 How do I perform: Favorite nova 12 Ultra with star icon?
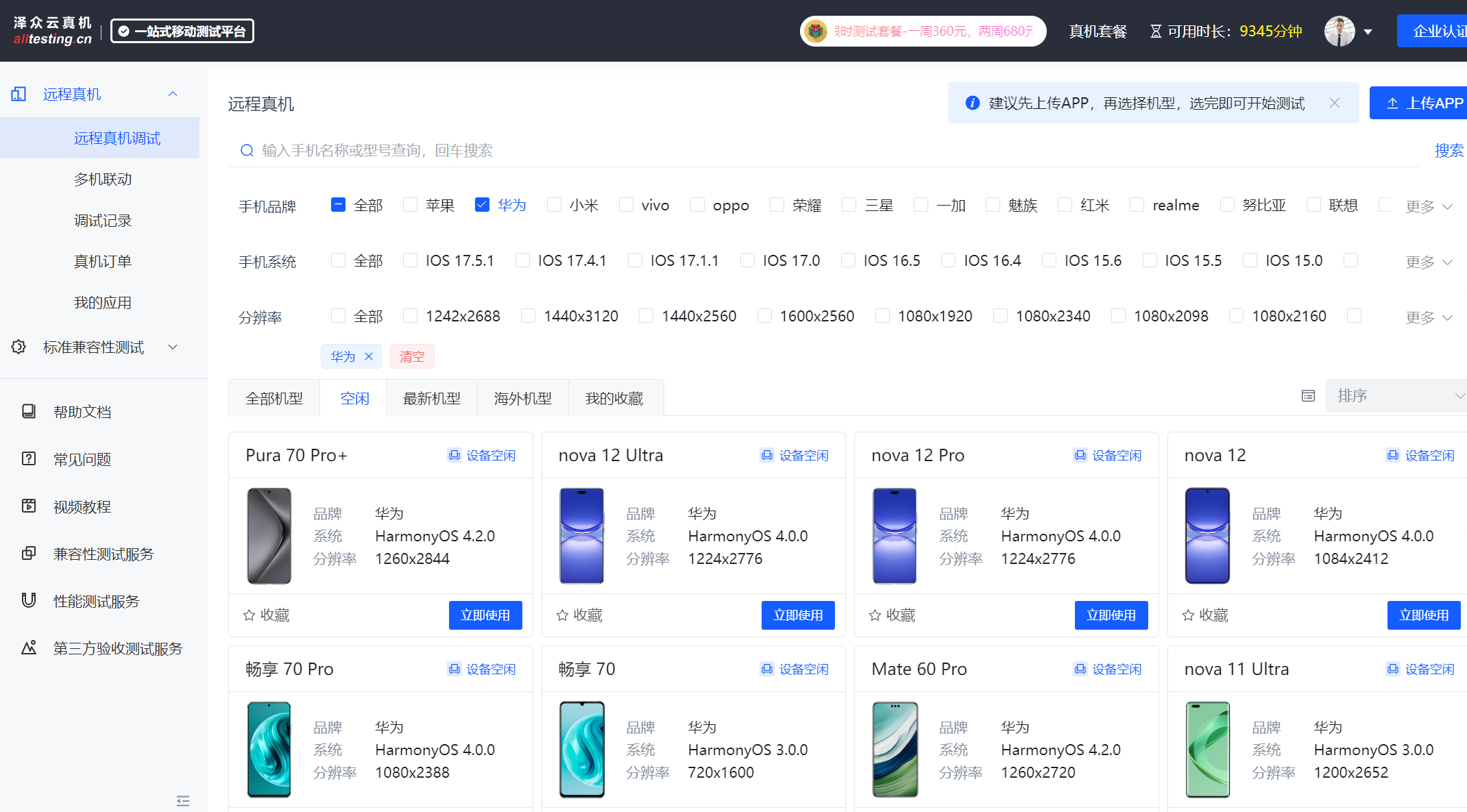coord(562,615)
